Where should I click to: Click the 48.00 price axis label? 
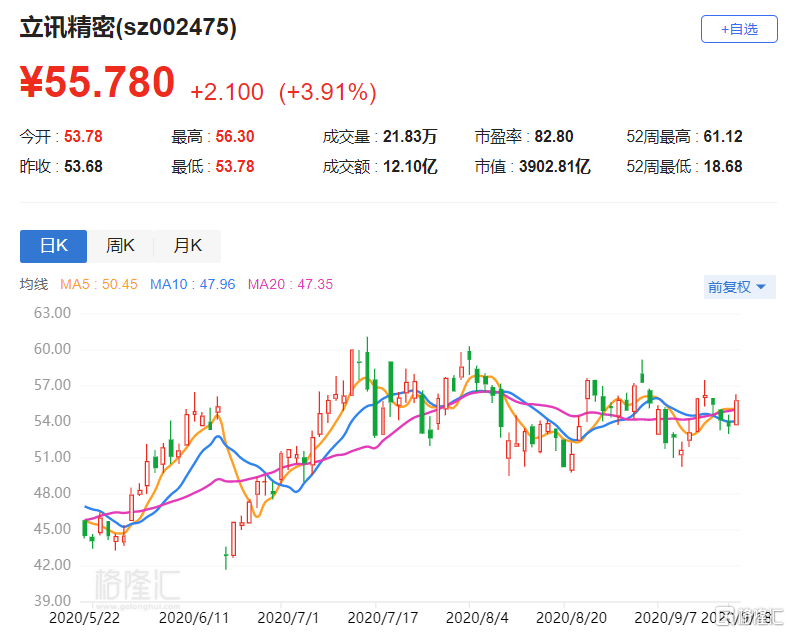(x=52, y=493)
